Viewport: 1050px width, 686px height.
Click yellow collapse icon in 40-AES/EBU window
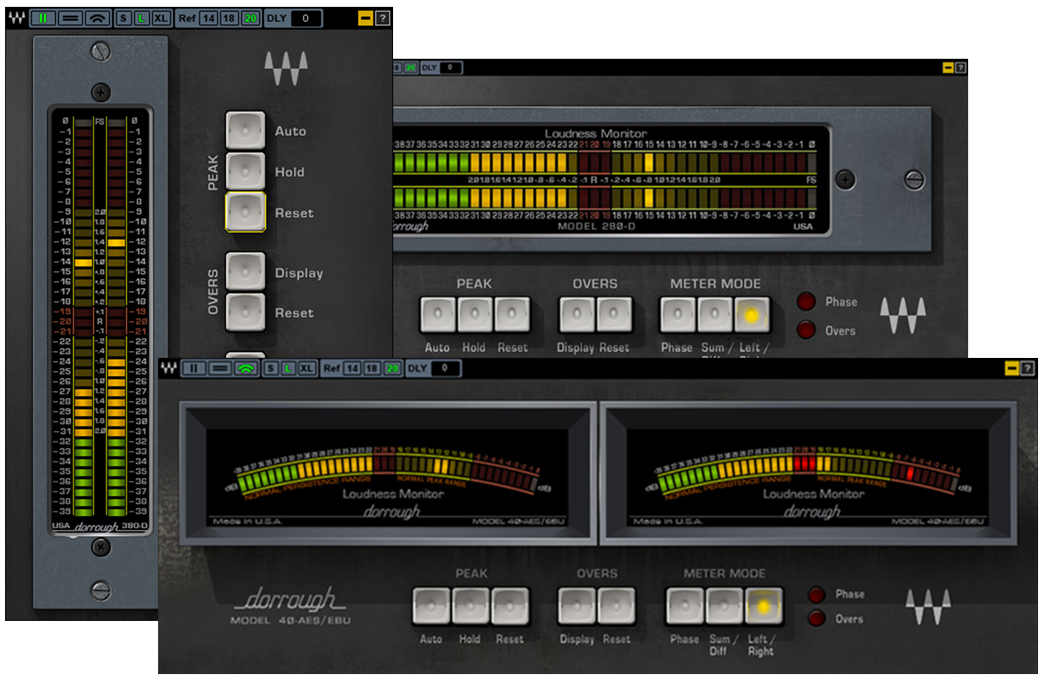(x=1012, y=368)
